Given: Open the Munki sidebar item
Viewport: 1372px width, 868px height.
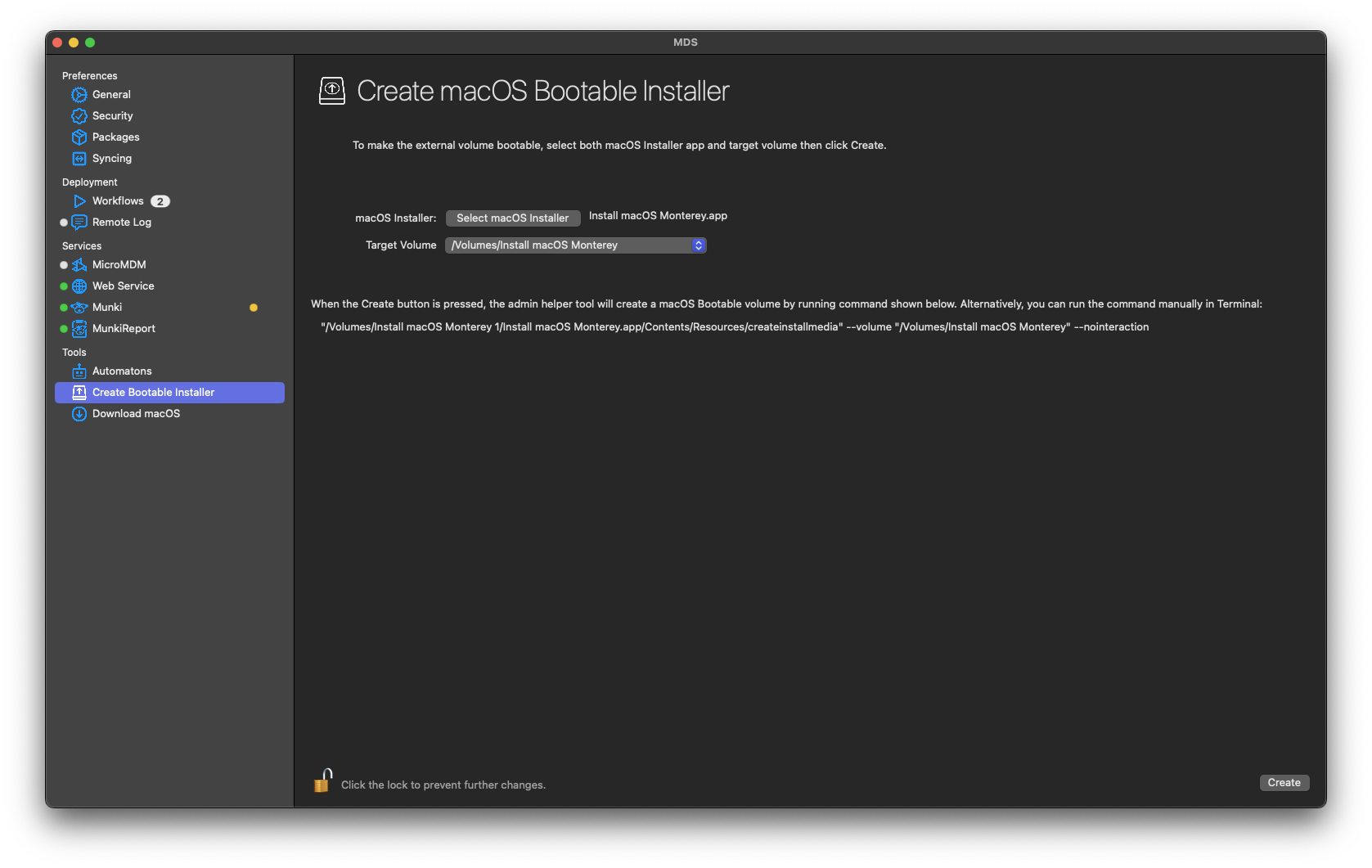Looking at the screenshot, I should click(107, 308).
